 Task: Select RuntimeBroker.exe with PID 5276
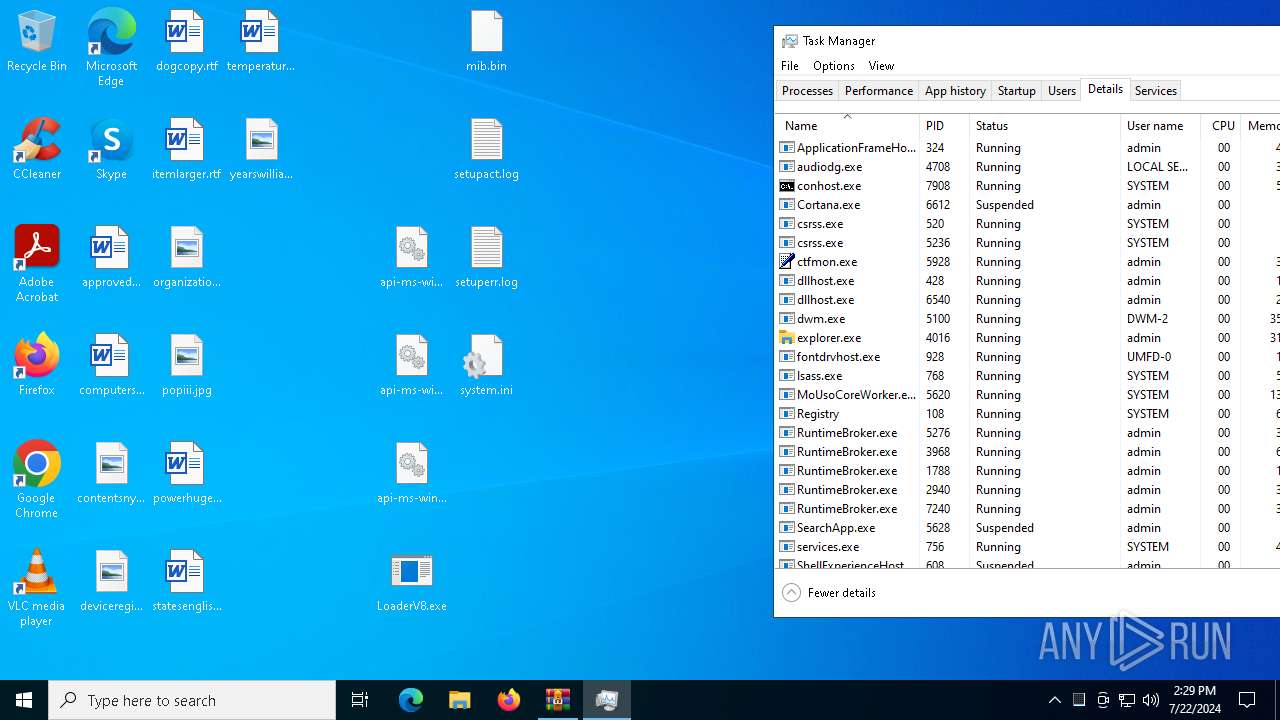click(1027, 433)
